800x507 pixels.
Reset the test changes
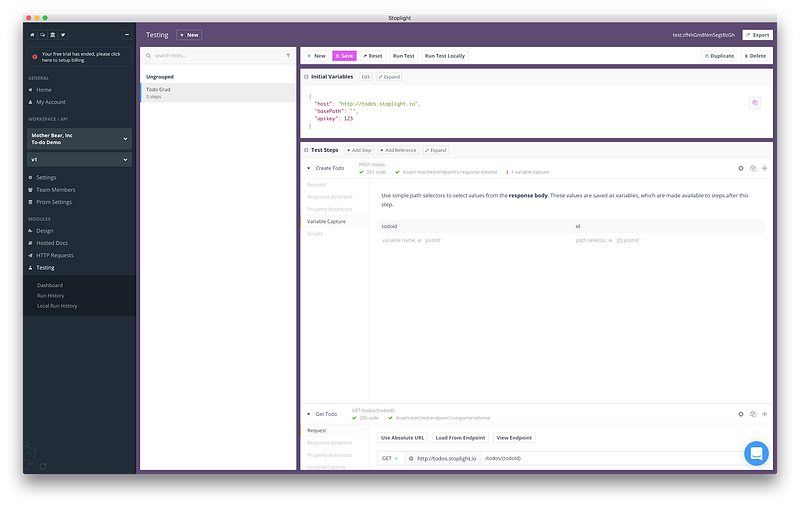373,56
